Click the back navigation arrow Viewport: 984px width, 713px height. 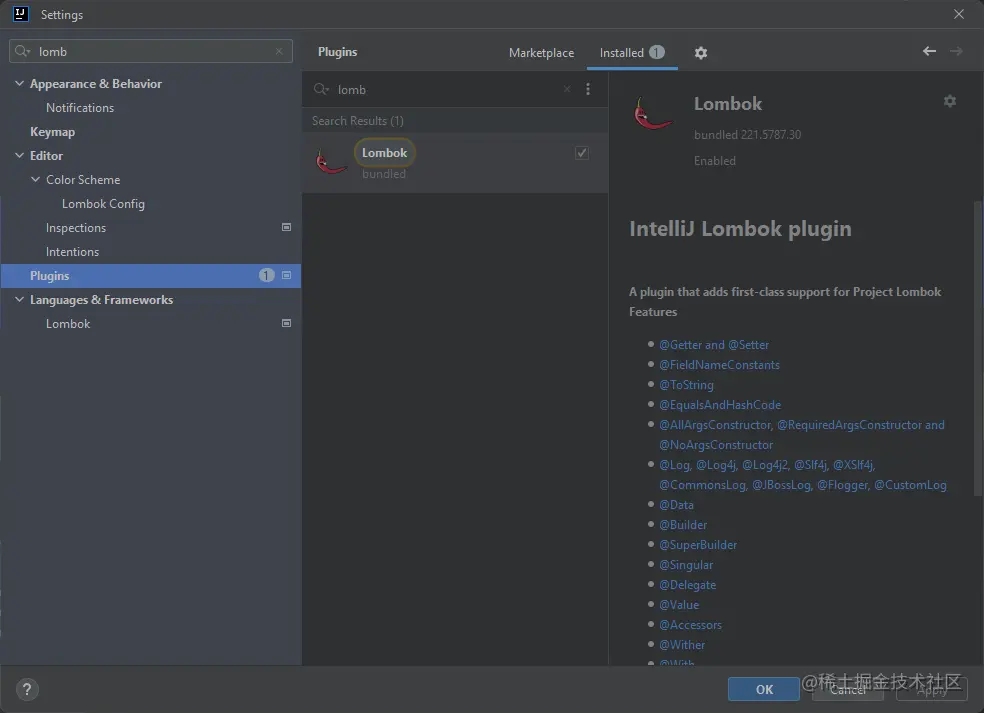(929, 51)
